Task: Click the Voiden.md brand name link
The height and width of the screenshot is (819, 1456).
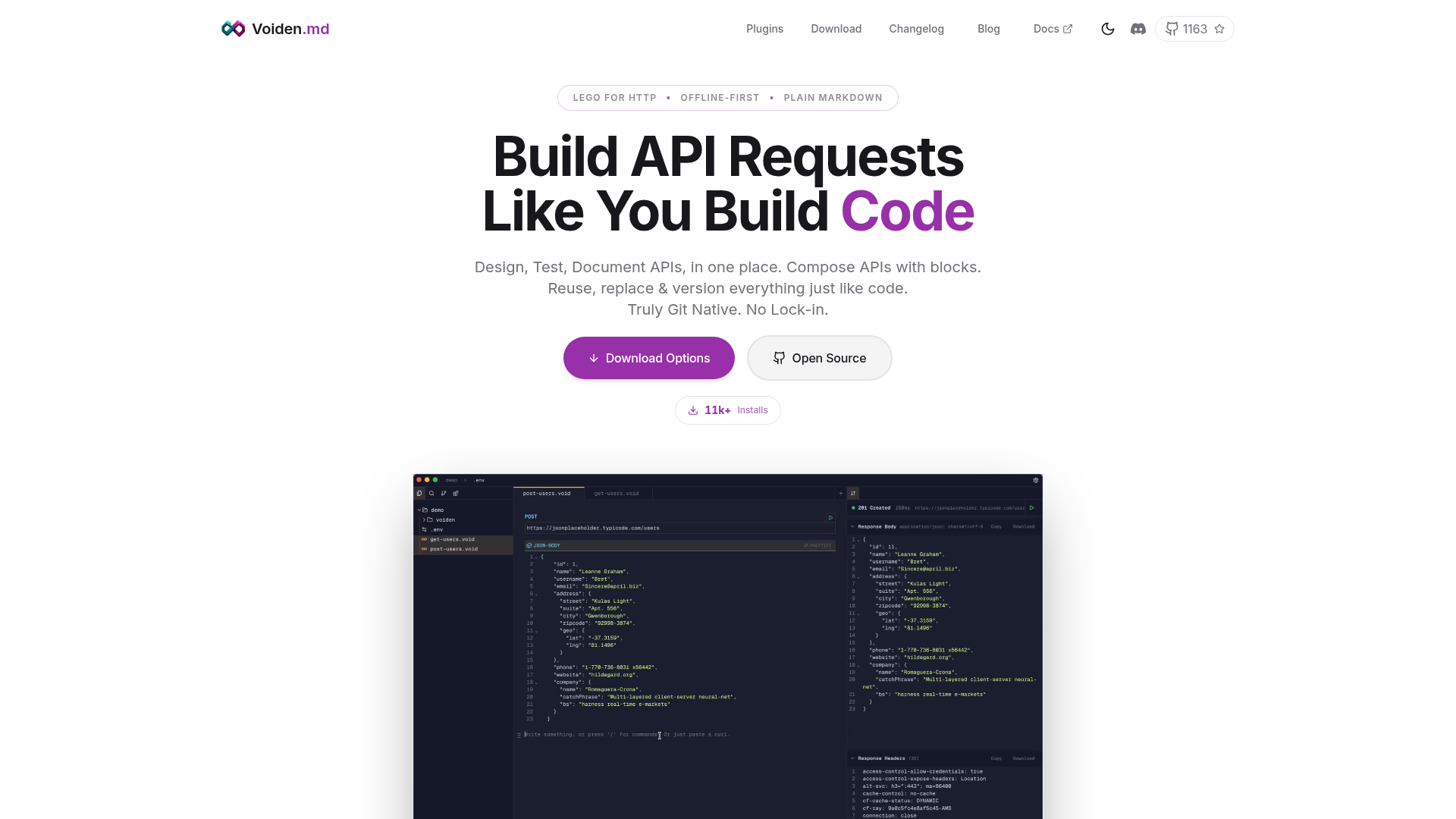Action: (x=290, y=29)
